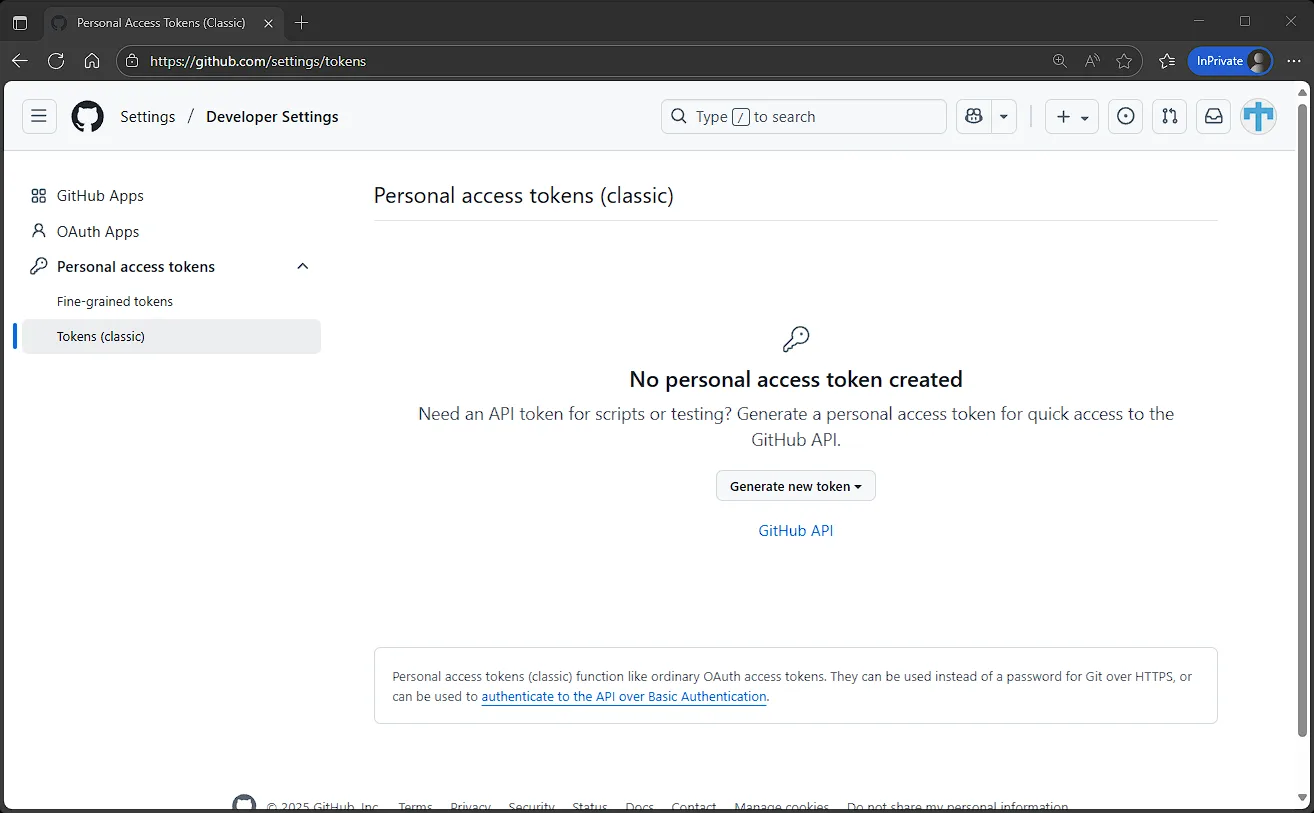The height and width of the screenshot is (813, 1314).
Task: Open the hamburger navigation menu
Action: tap(39, 117)
